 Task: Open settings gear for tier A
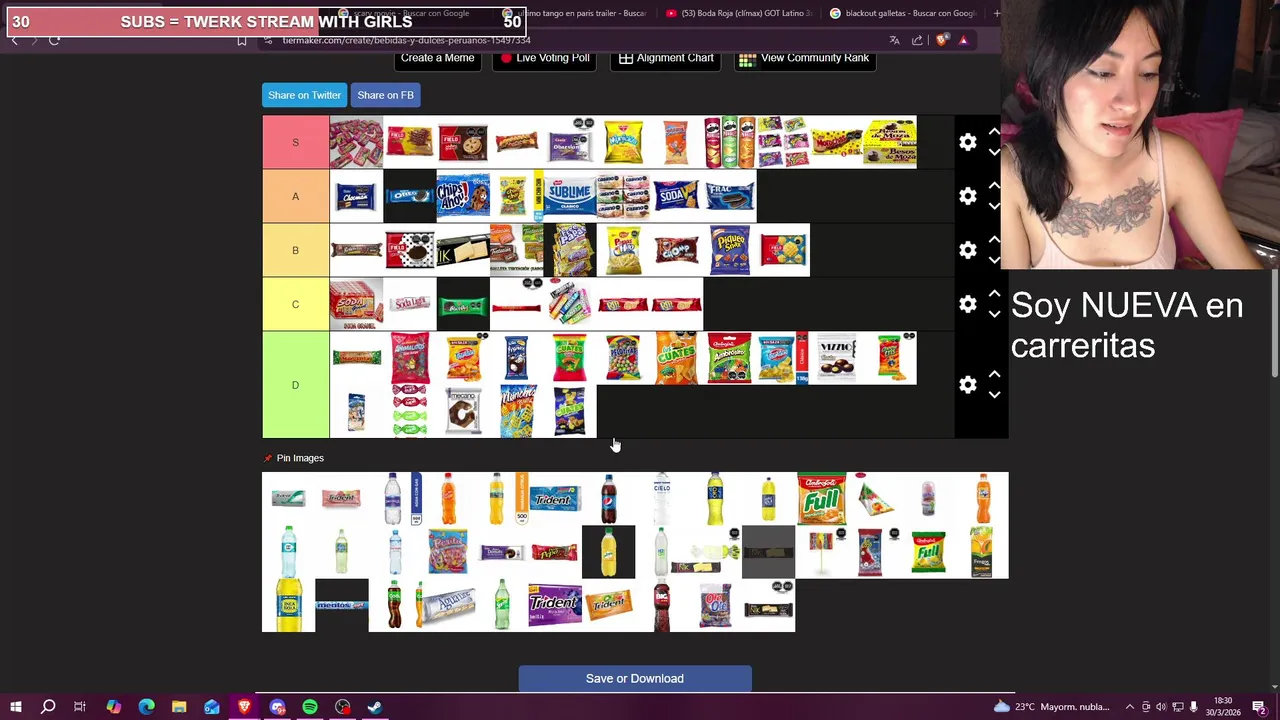click(x=967, y=196)
